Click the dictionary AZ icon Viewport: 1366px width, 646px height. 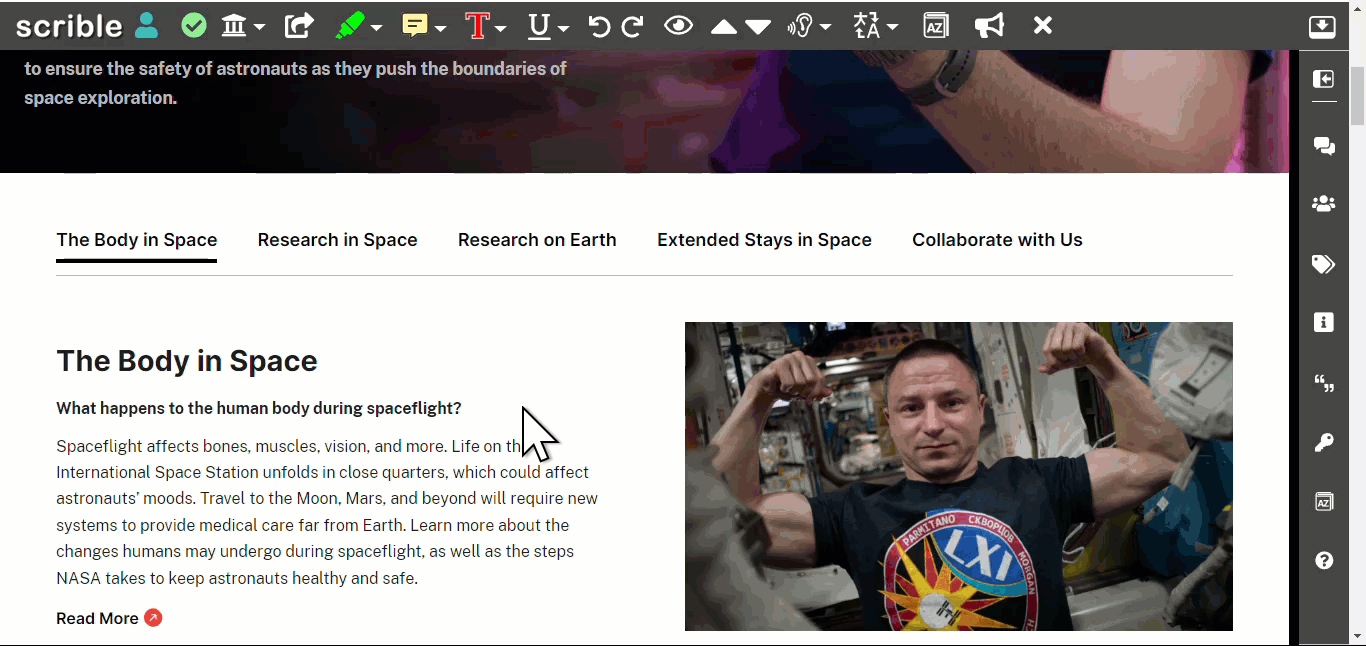click(x=936, y=25)
